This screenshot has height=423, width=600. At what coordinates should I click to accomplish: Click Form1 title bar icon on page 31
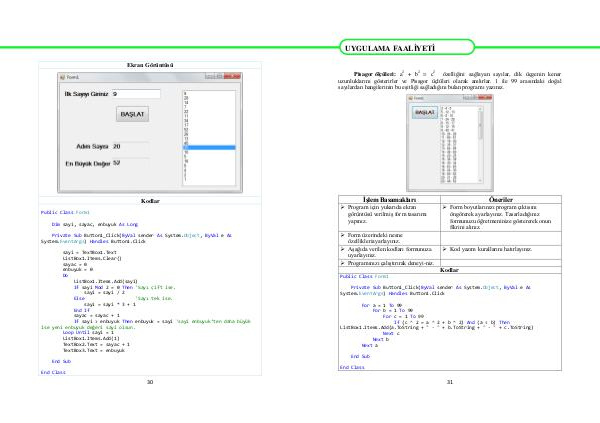pos(412,98)
